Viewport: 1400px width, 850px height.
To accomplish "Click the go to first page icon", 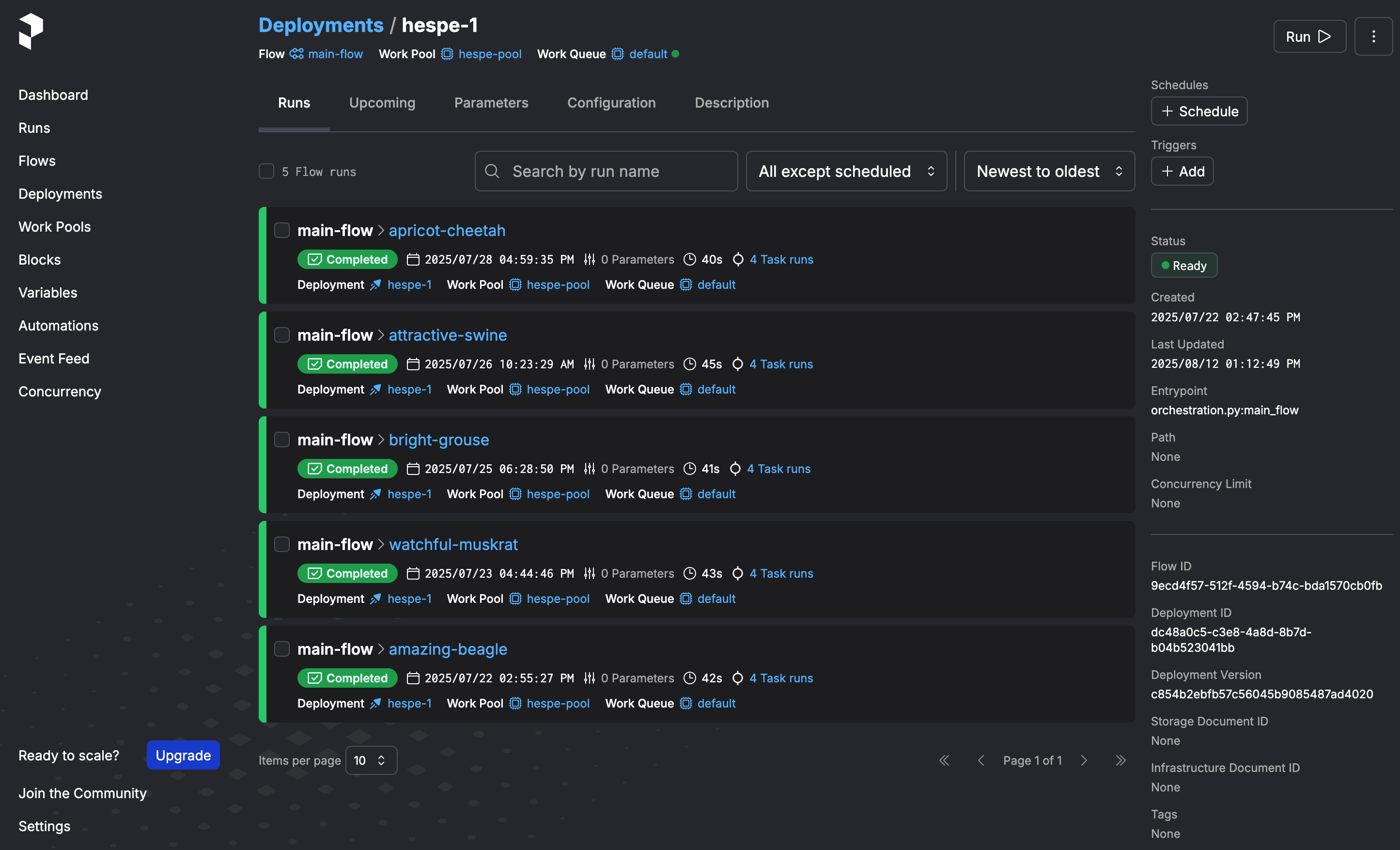I will (x=944, y=760).
